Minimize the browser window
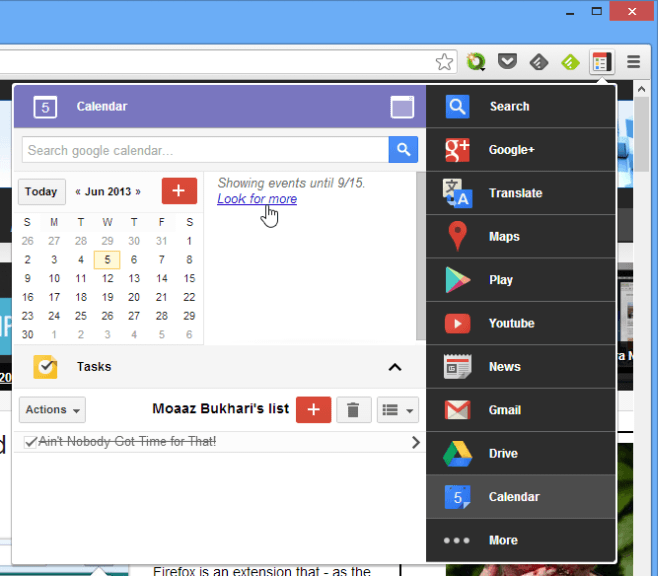The image size is (658, 576). pyautogui.click(x=570, y=12)
